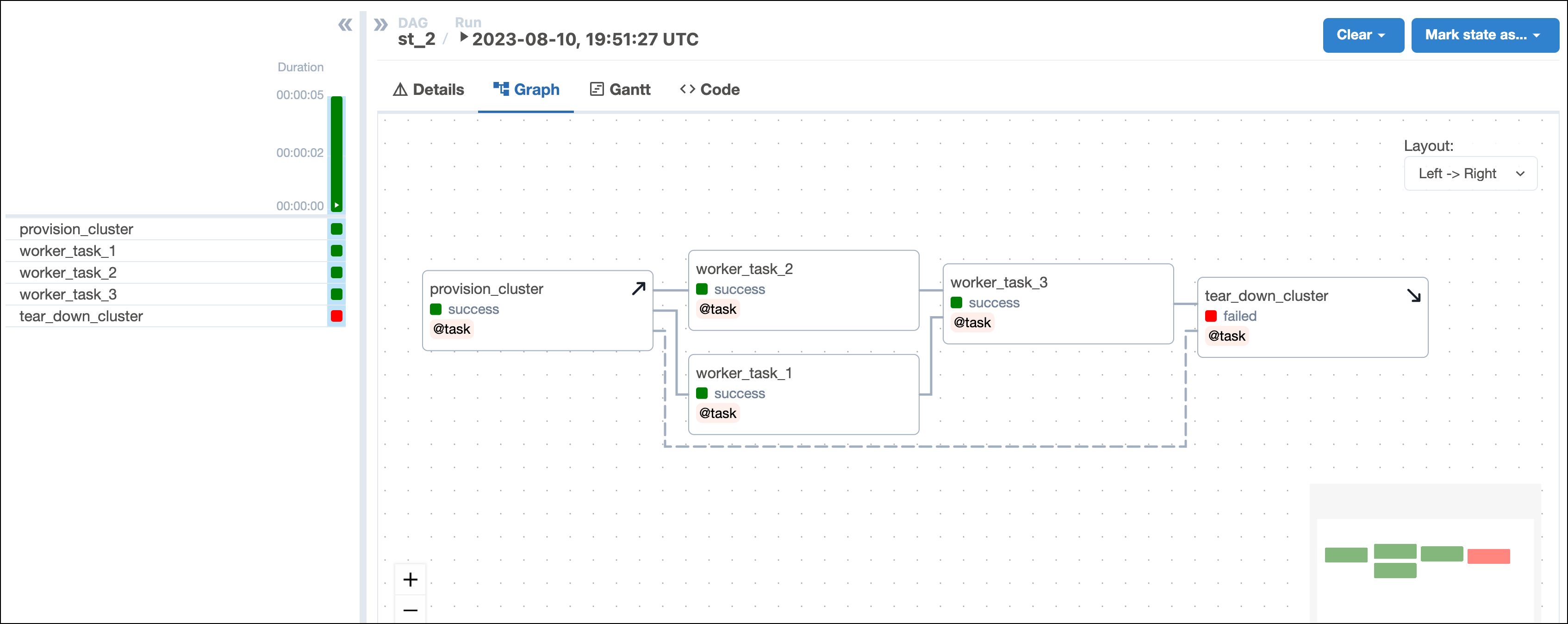Click the Gantt tab icon
The image size is (1568, 624).
(596, 89)
